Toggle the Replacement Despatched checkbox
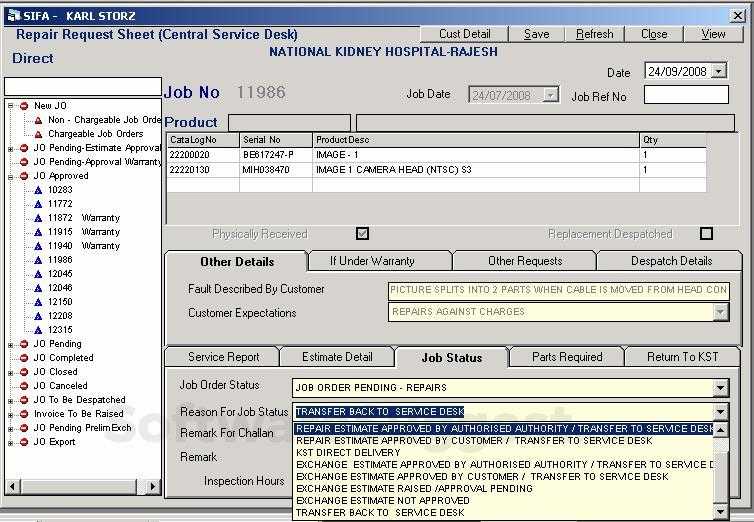754x522 pixels. point(706,234)
